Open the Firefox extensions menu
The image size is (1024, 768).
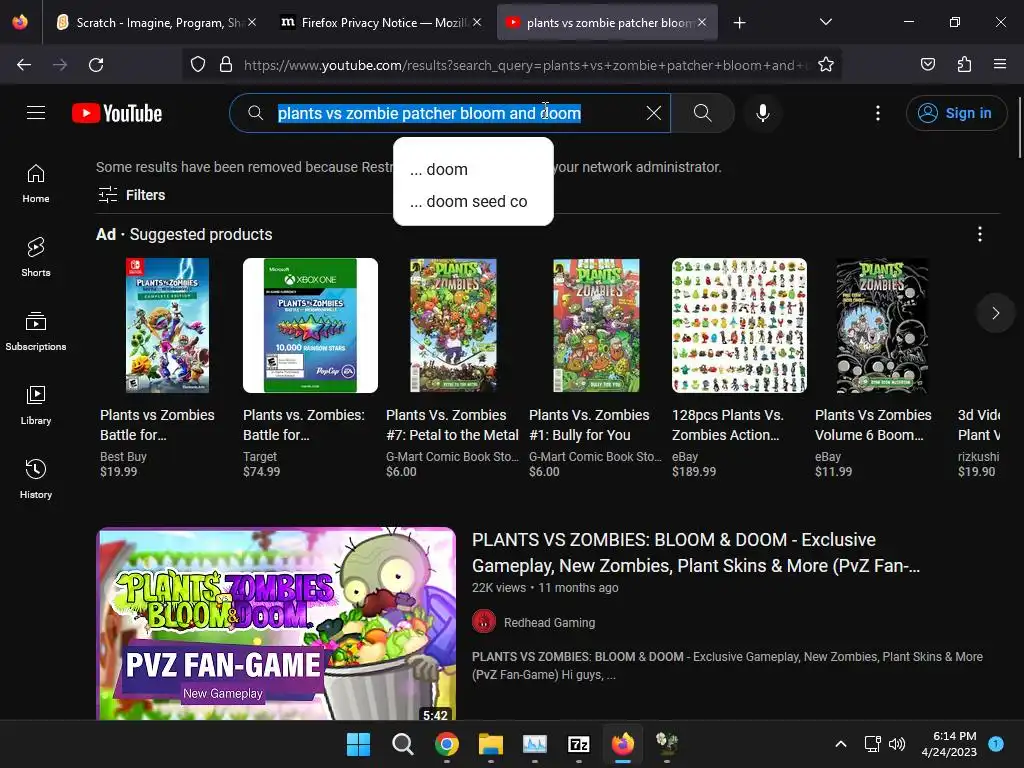[x=965, y=64]
